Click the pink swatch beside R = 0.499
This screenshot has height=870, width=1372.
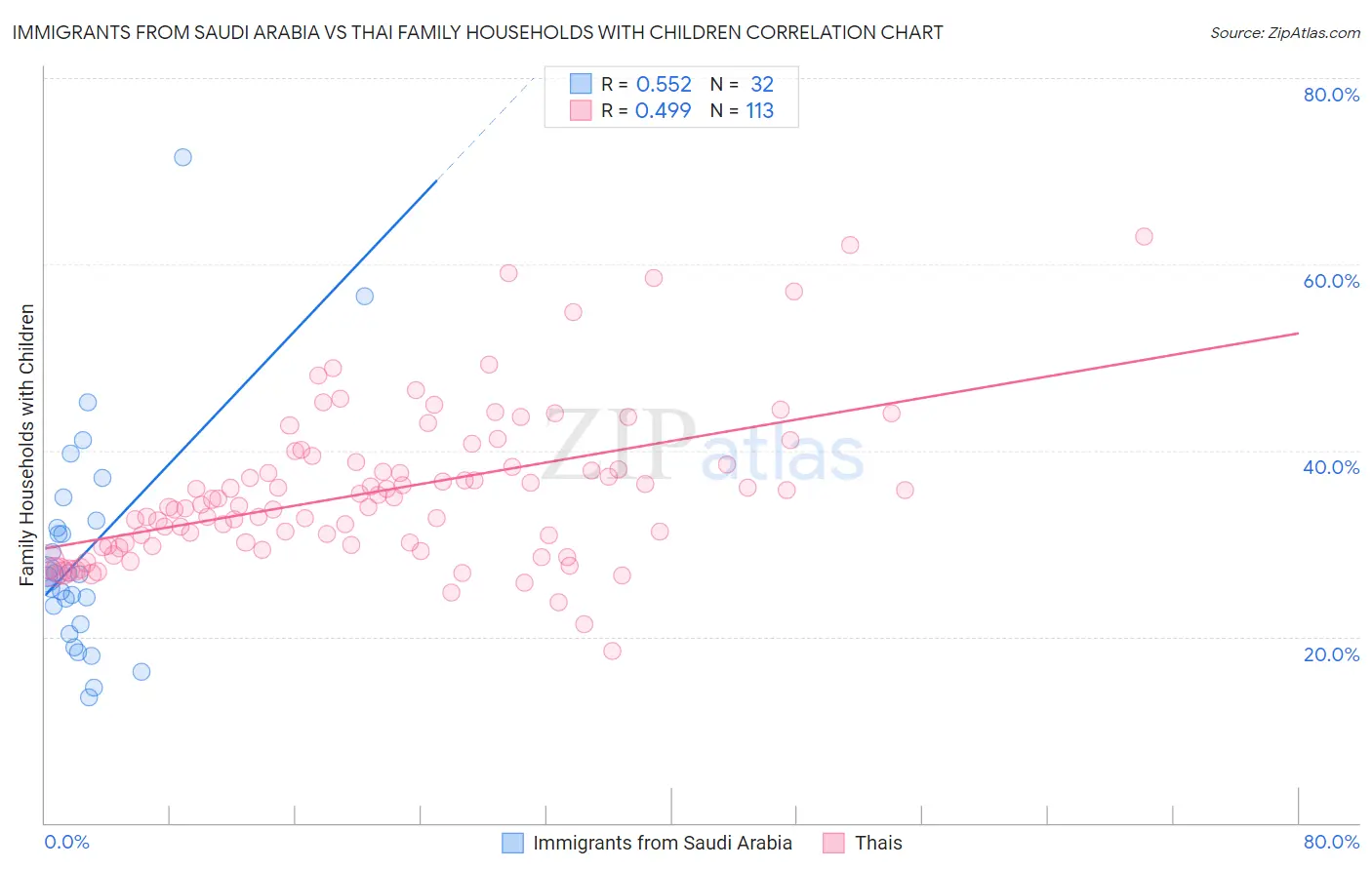point(581,110)
